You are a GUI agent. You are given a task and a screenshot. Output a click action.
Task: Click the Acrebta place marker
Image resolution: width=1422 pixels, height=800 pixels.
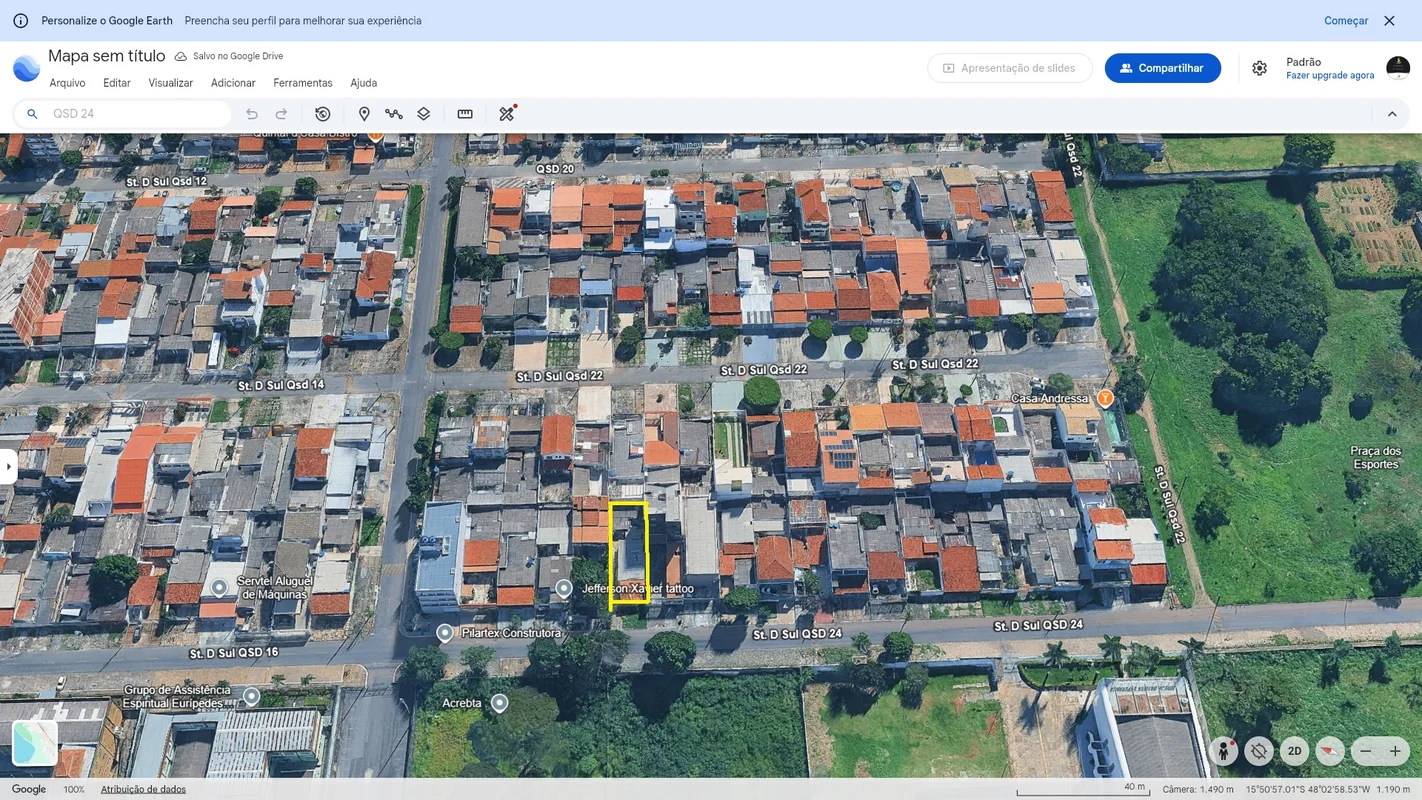[x=500, y=703]
